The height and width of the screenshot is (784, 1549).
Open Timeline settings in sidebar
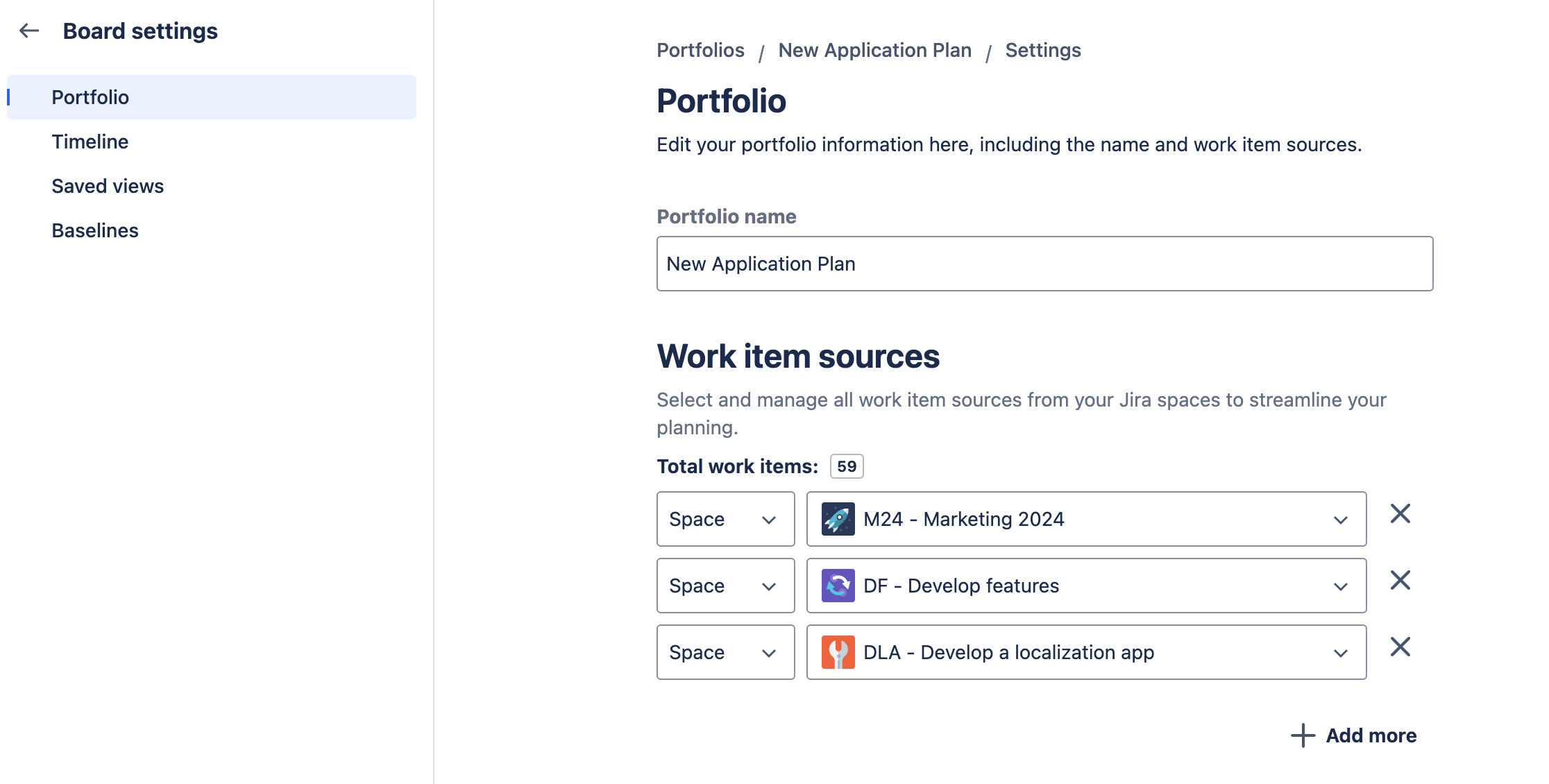tap(90, 142)
